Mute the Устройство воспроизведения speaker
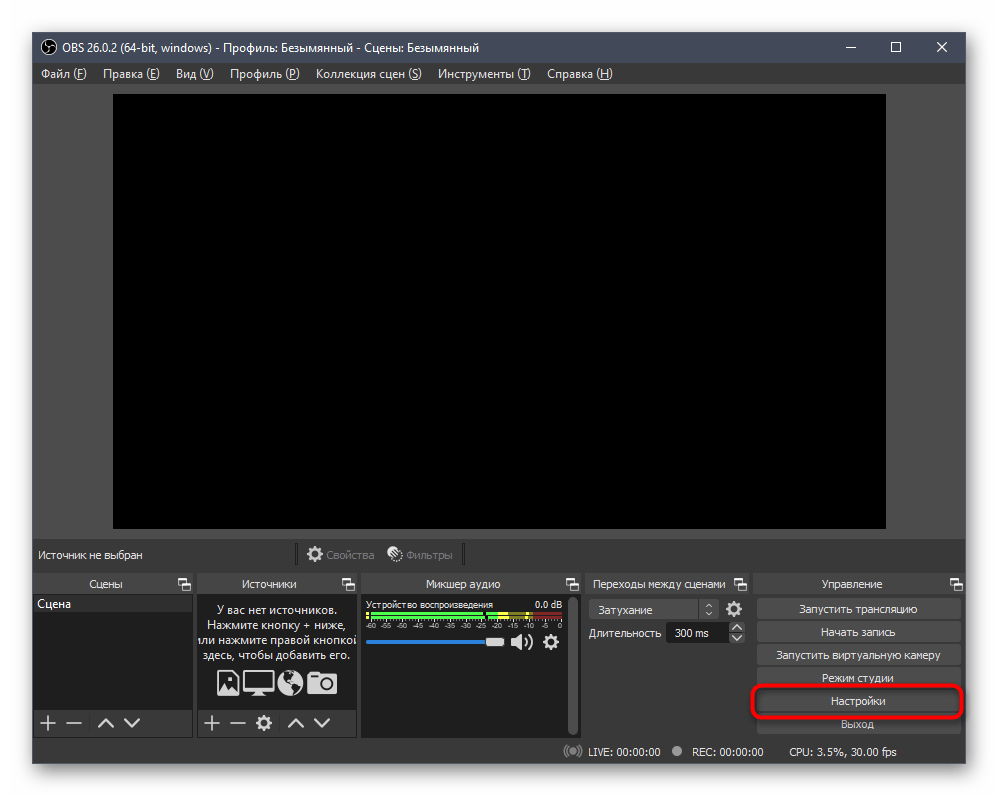998x796 pixels. click(522, 642)
